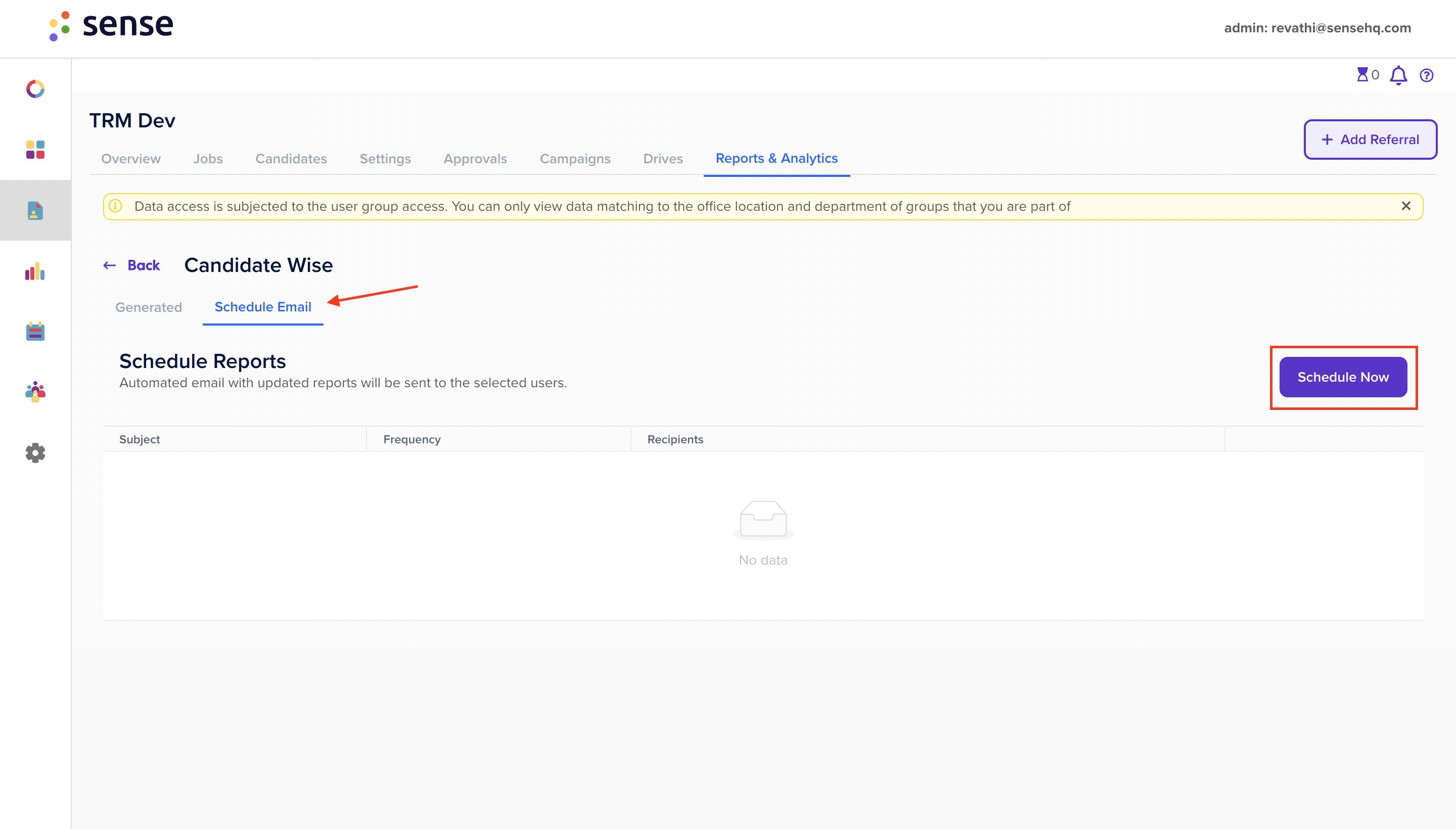Switch to the Campaigns tab
The image size is (1456, 829).
[575, 159]
